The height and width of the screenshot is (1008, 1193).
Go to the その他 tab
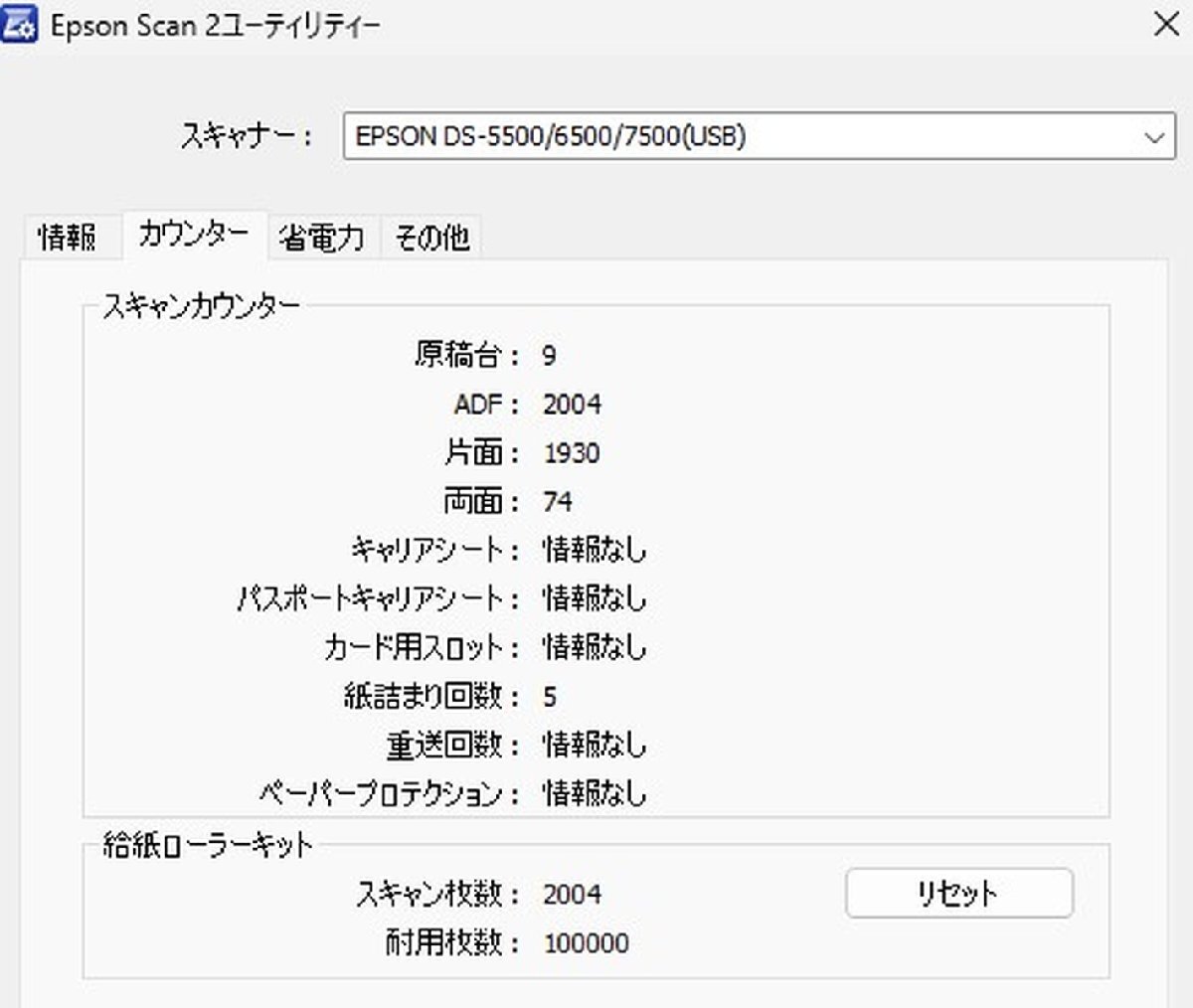pos(431,237)
